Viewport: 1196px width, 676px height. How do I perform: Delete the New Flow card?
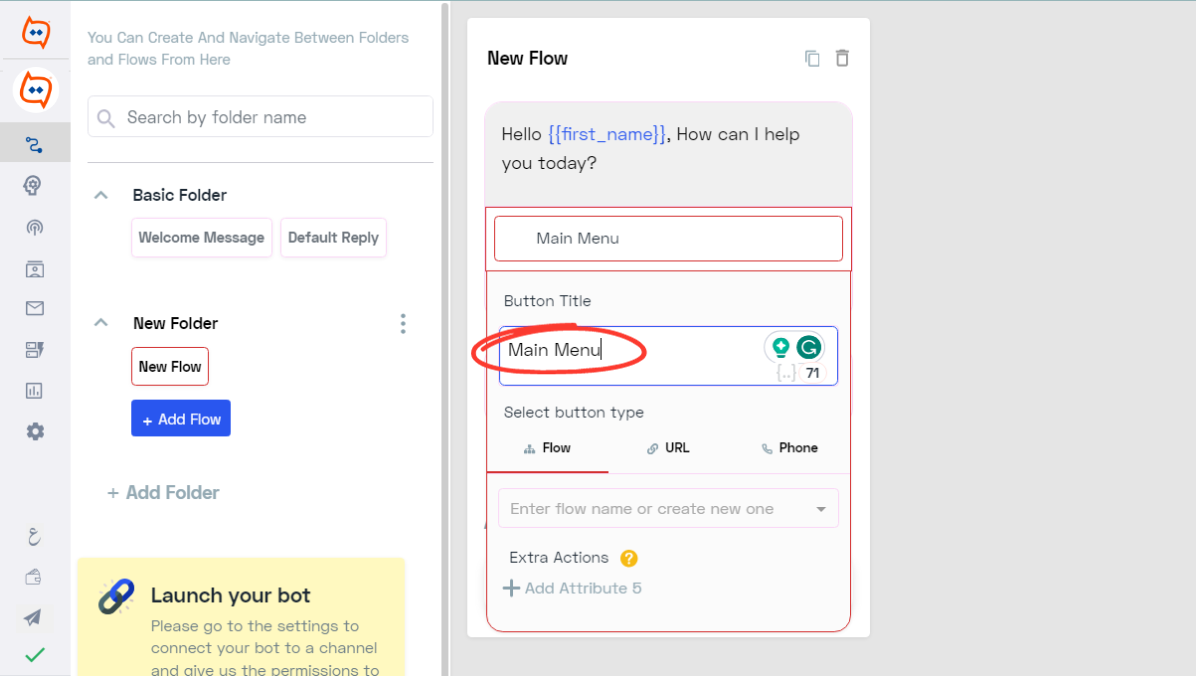[x=842, y=58]
